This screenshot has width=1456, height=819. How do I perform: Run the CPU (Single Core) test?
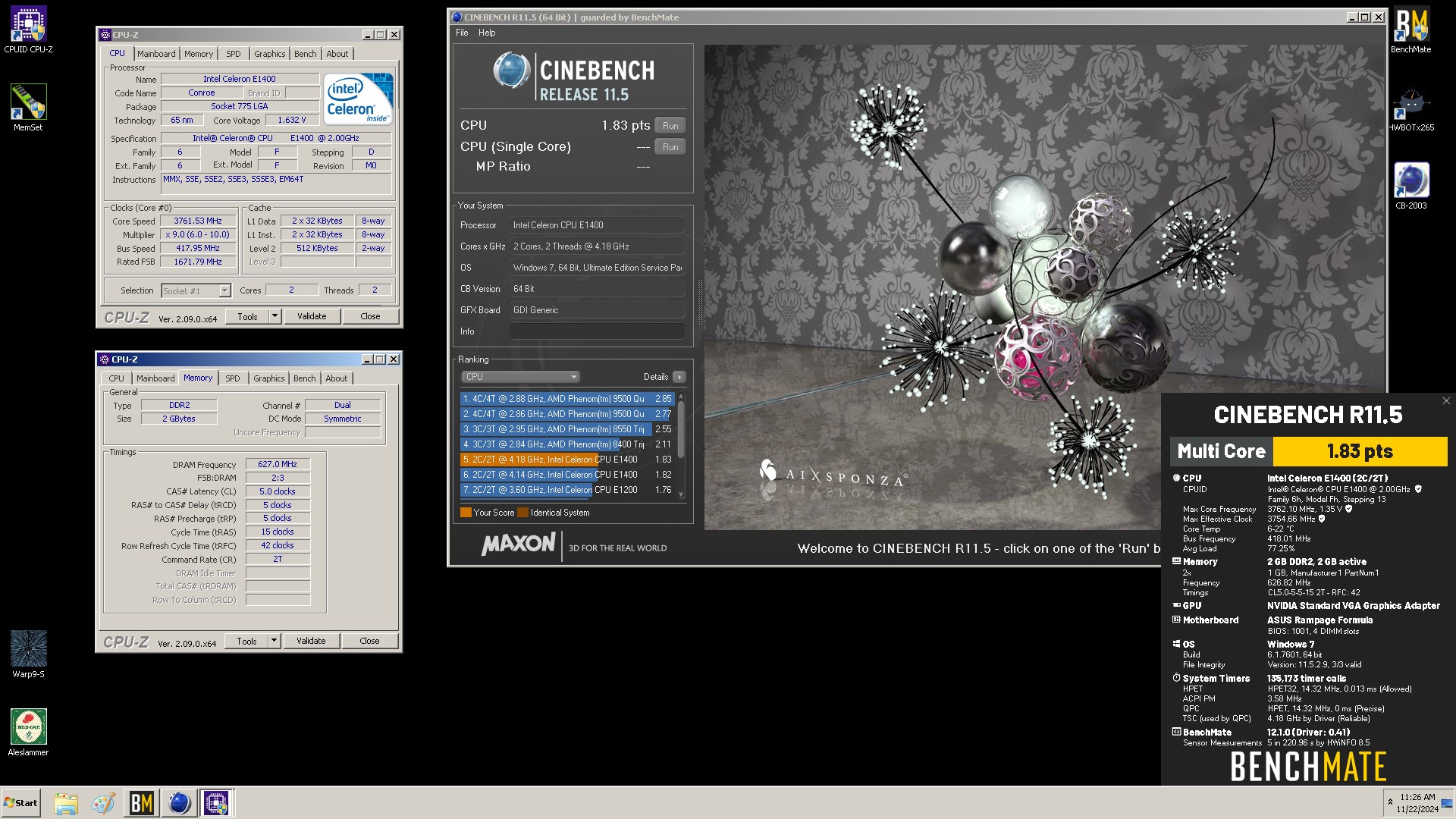[670, 147]
